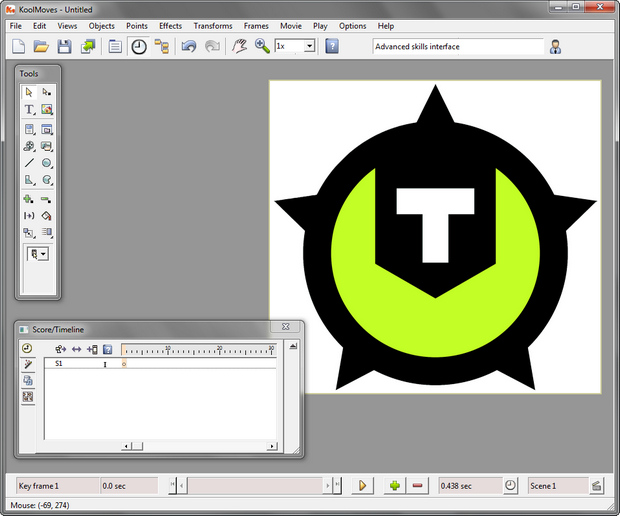The image size is (620, 516).
Task: Select the S1 row in Score/Timeline
Action: click(160, 363)
